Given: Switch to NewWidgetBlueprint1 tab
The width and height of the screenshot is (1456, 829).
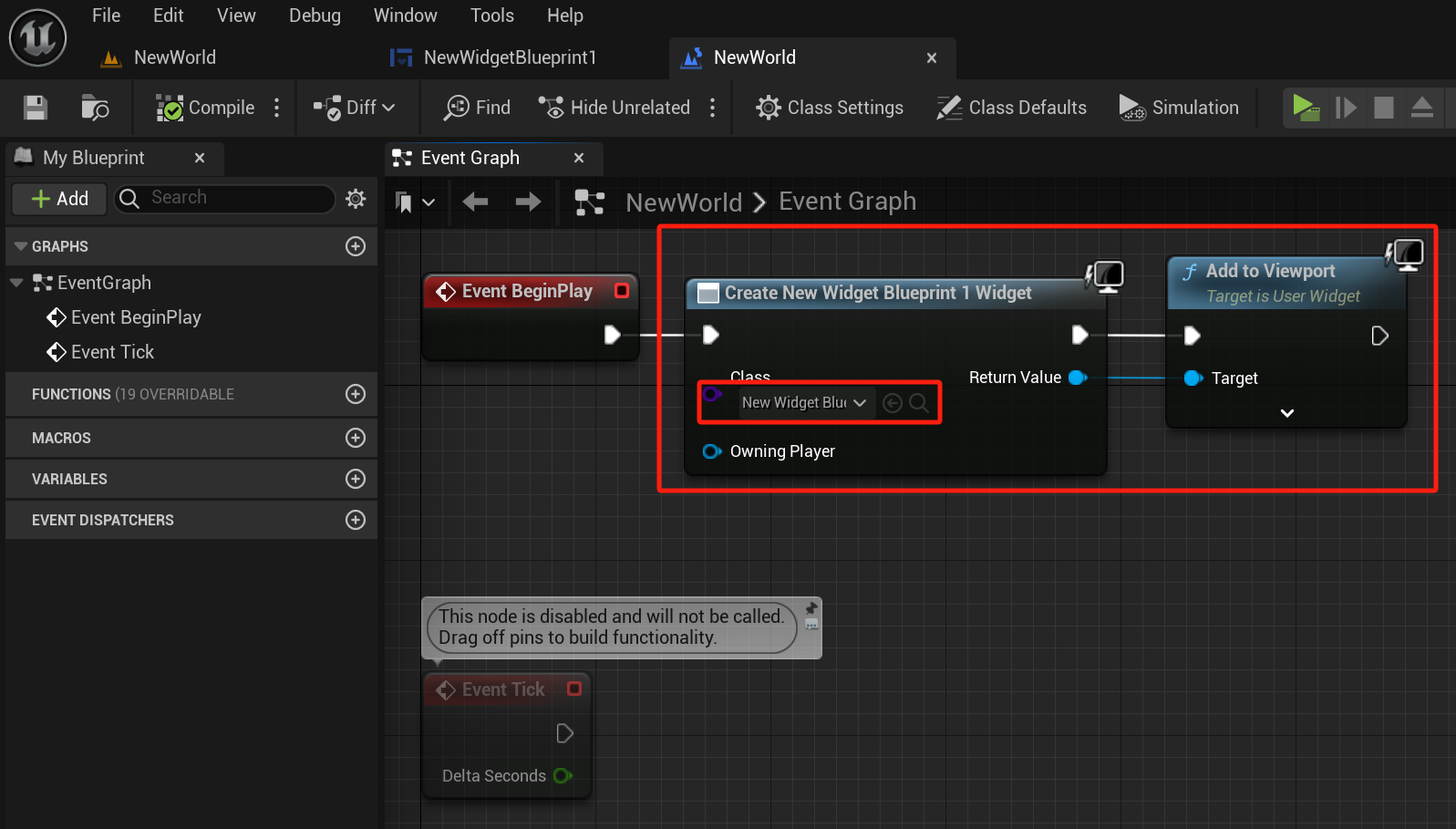Looking at the screenshot, I should click(493, 57).
